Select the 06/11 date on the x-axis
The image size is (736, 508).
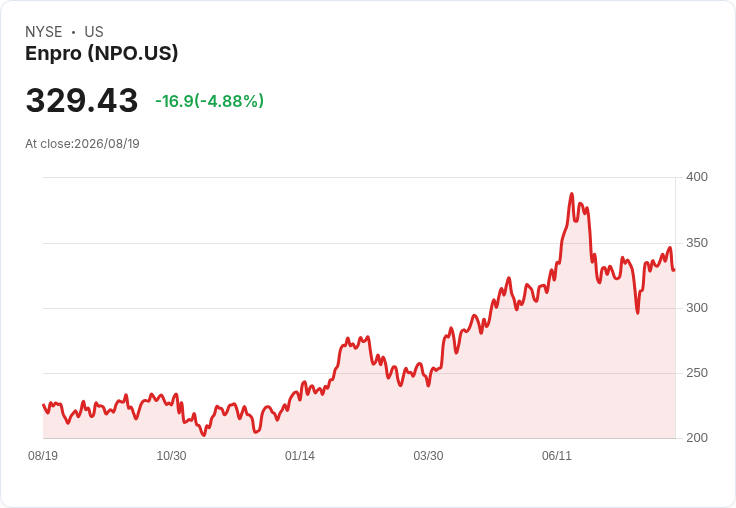(557, 455)
